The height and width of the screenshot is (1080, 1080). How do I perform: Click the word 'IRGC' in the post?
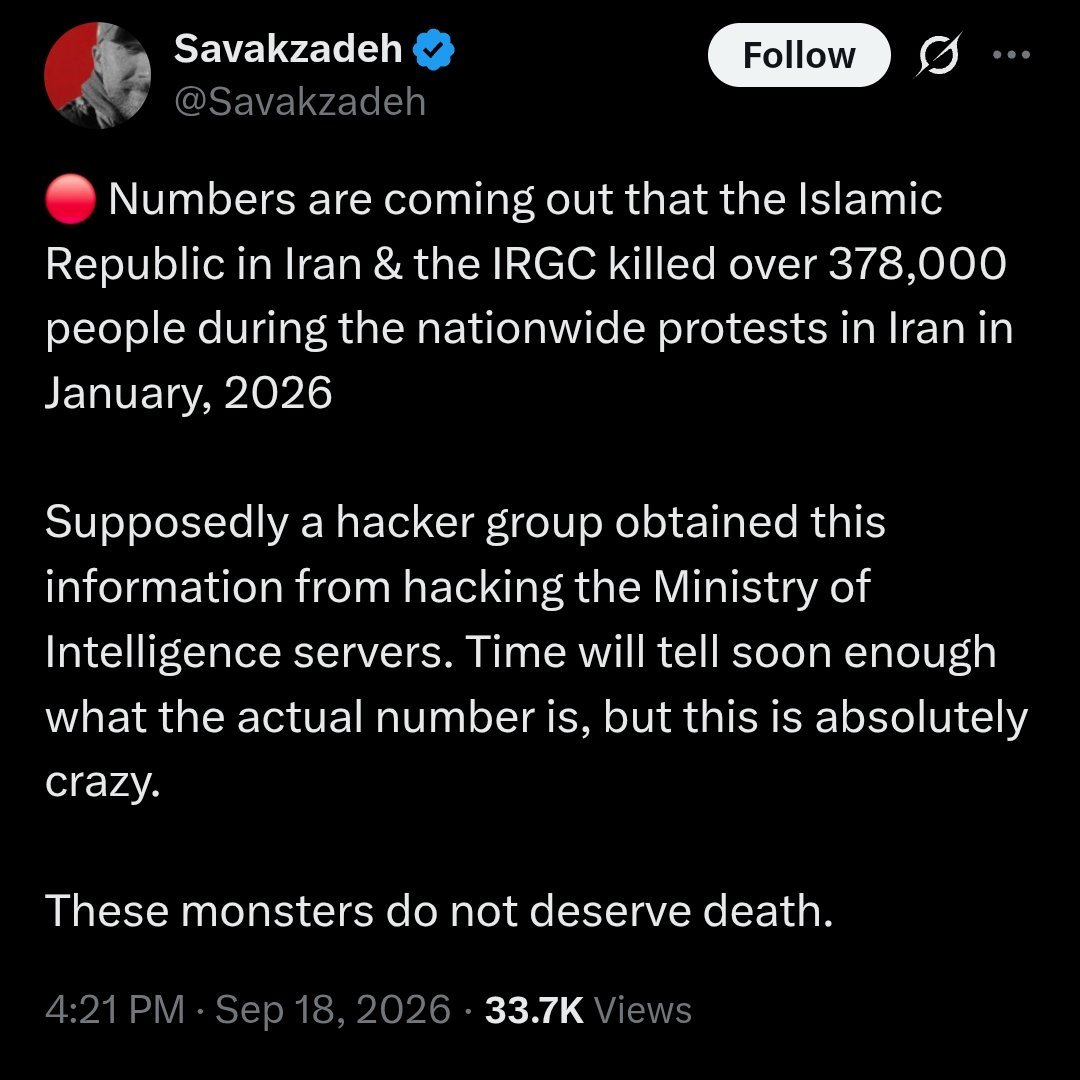545,264
